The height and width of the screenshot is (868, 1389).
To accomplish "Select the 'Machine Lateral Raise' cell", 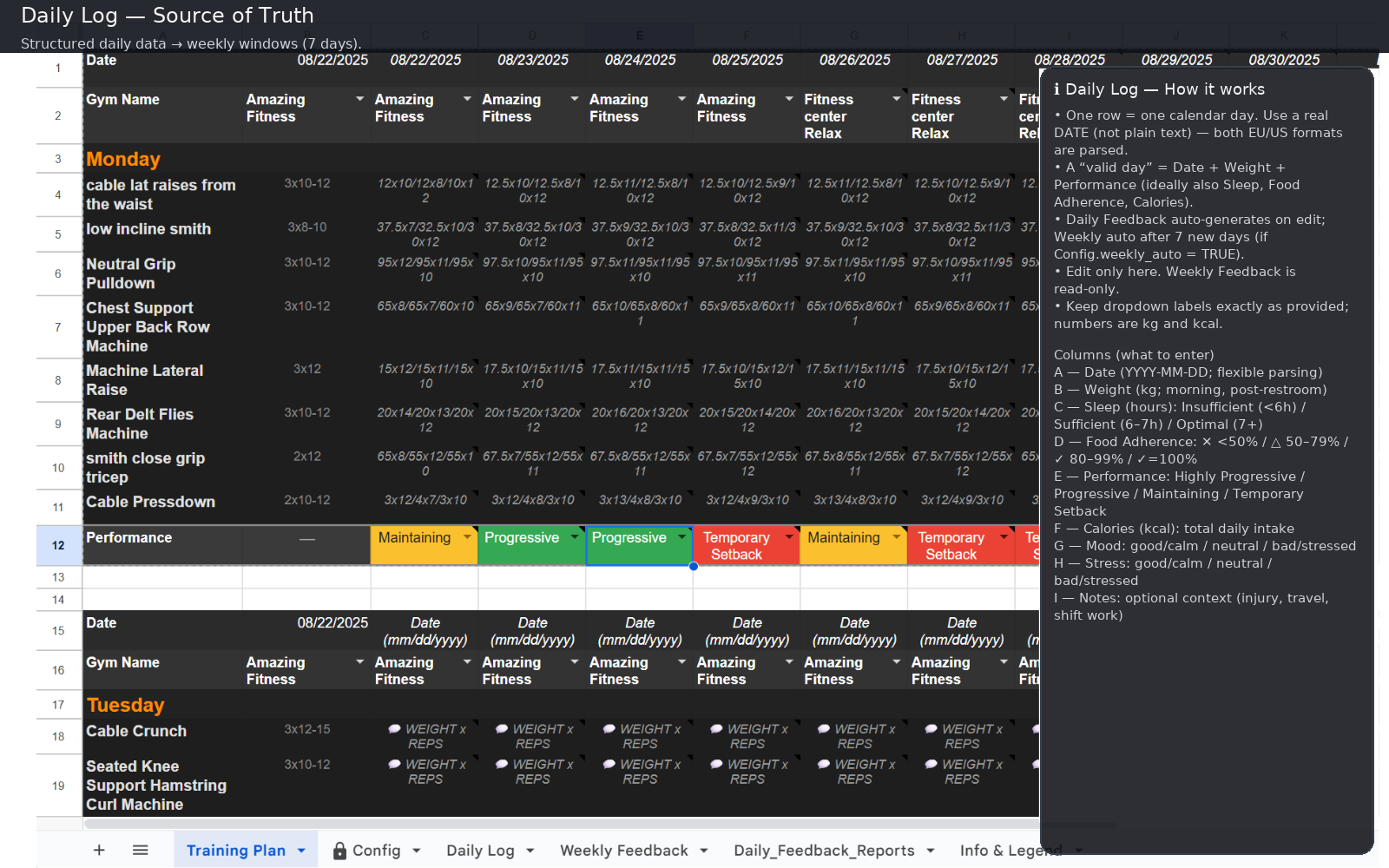I will point(162,380).
